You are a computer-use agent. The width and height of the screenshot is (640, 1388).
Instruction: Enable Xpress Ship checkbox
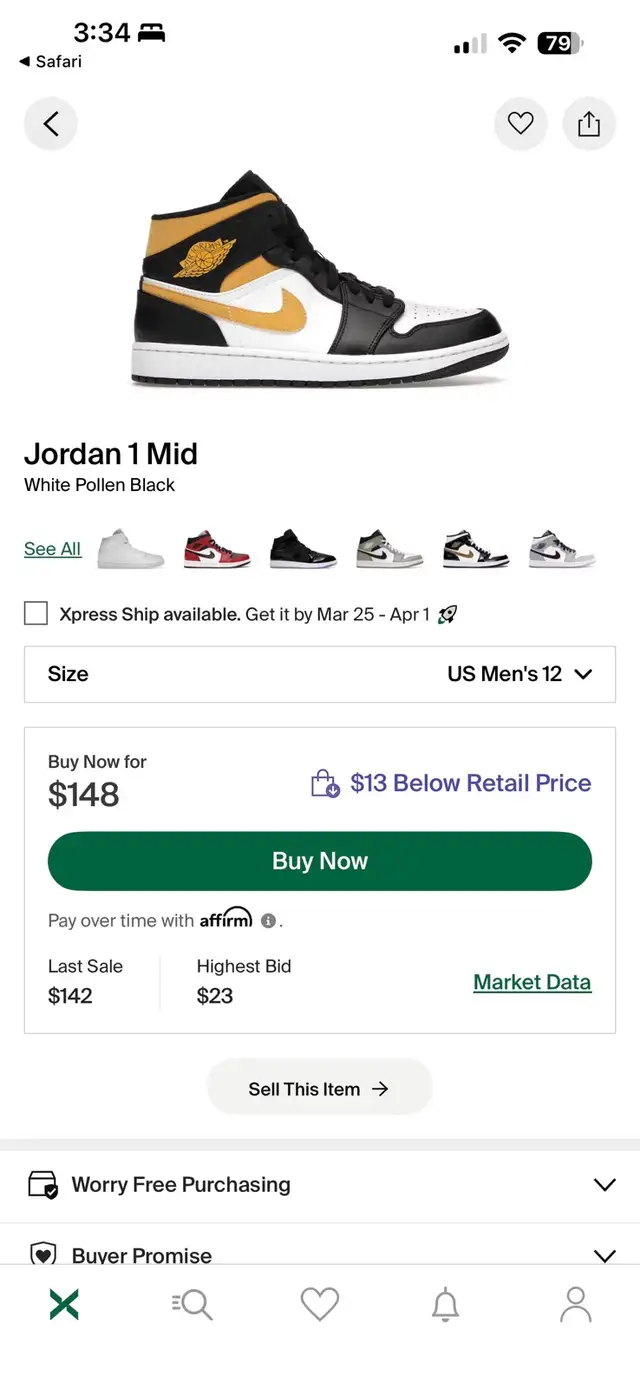tap(36, 614)
